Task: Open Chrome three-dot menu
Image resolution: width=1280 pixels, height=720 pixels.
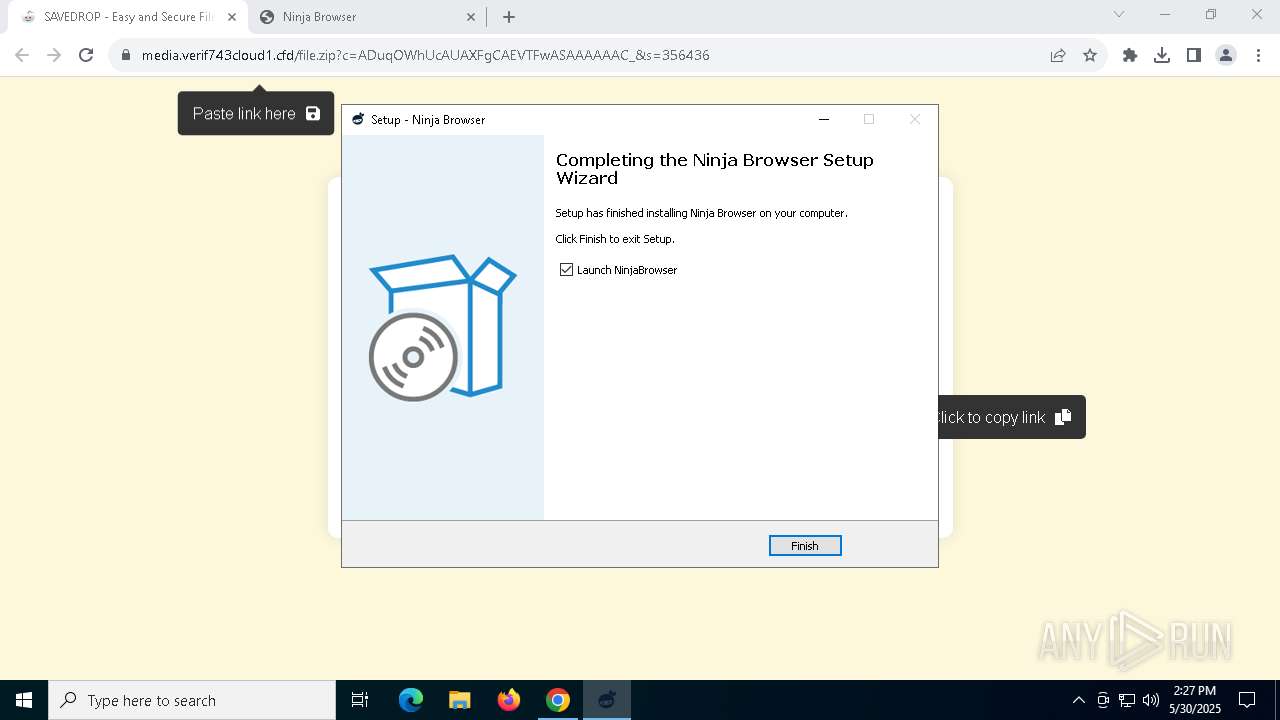Action: 1258,55
